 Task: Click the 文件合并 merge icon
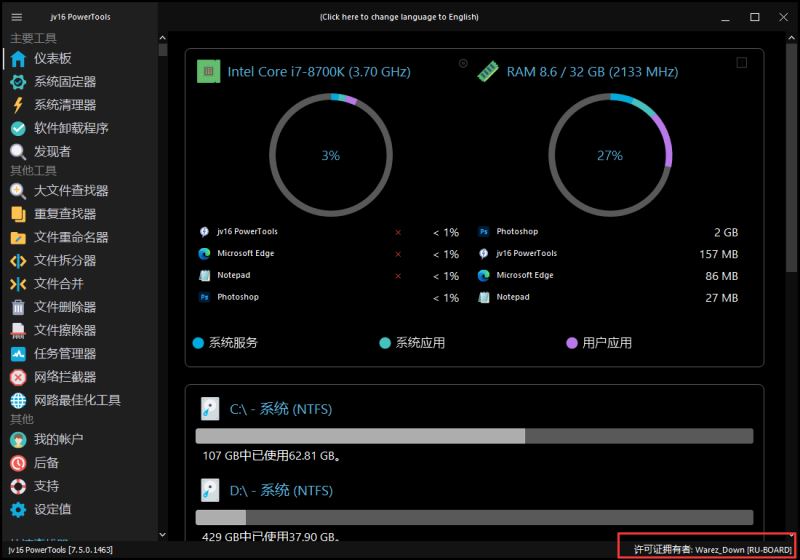click(x=18, y=284)
